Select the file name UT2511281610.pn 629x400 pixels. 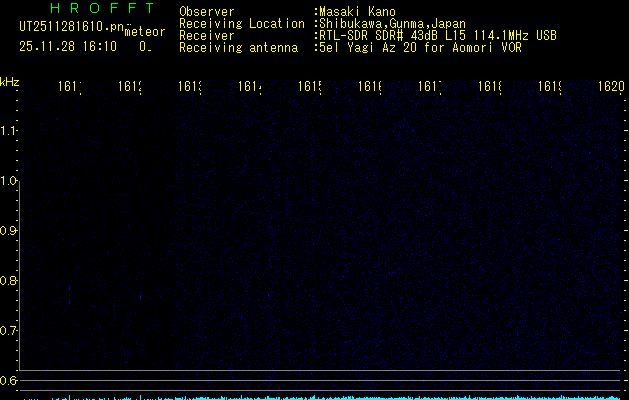coord(72,27)
